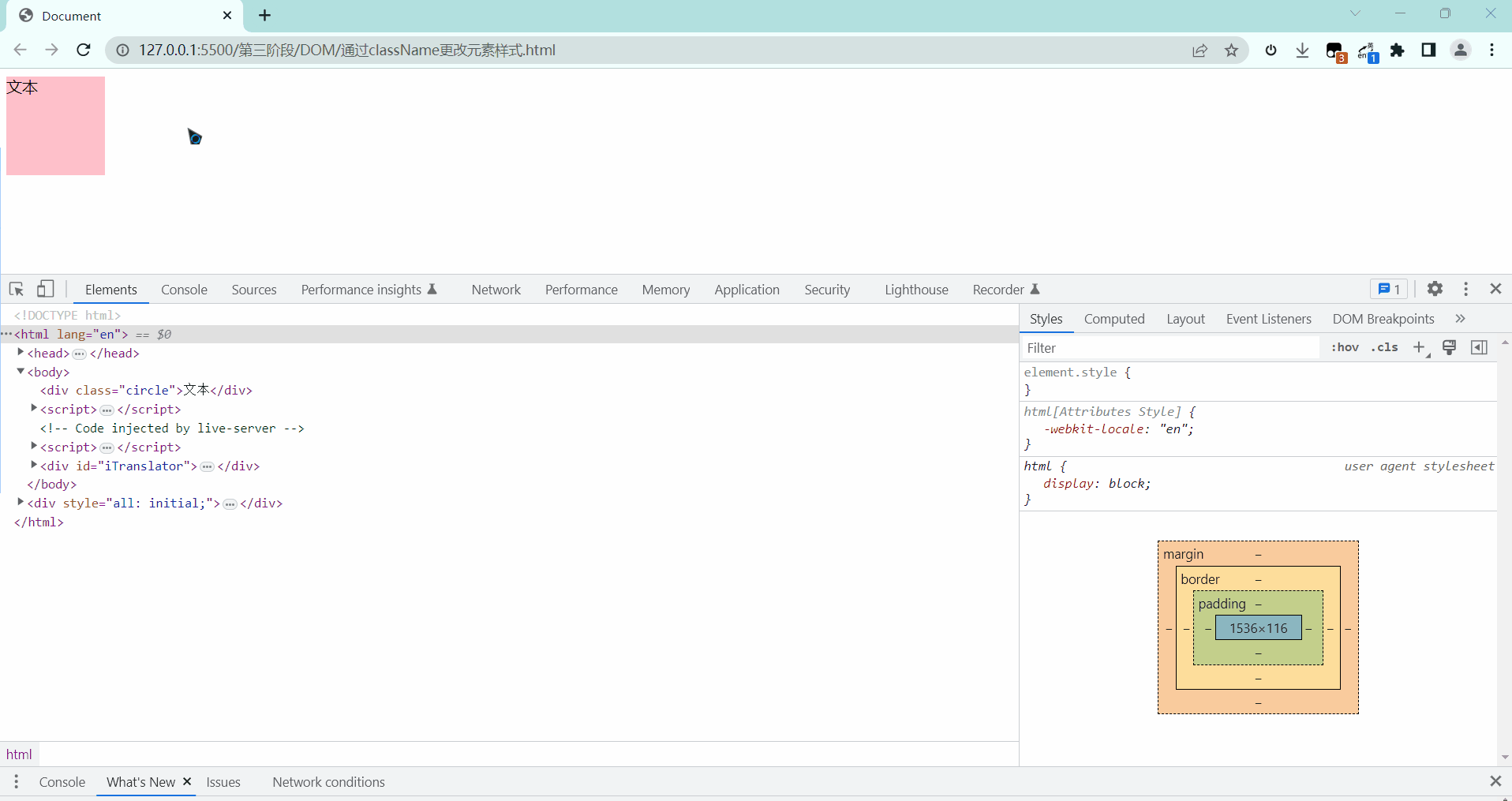Switch to the drawer Console tab
1512x801 pixels.
click(x=62, y=782)
